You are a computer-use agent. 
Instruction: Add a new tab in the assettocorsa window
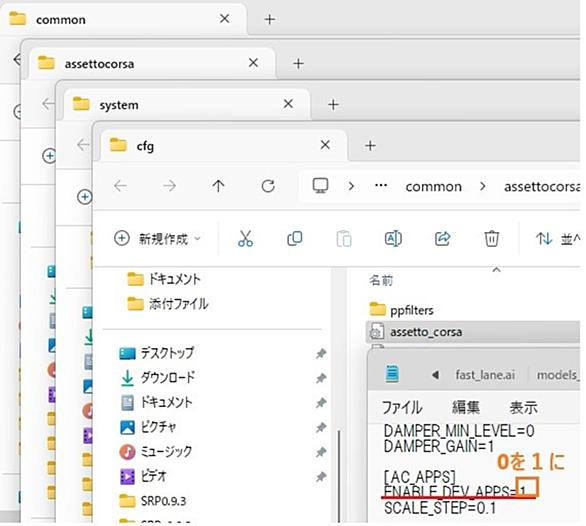(x=298, y=64)
